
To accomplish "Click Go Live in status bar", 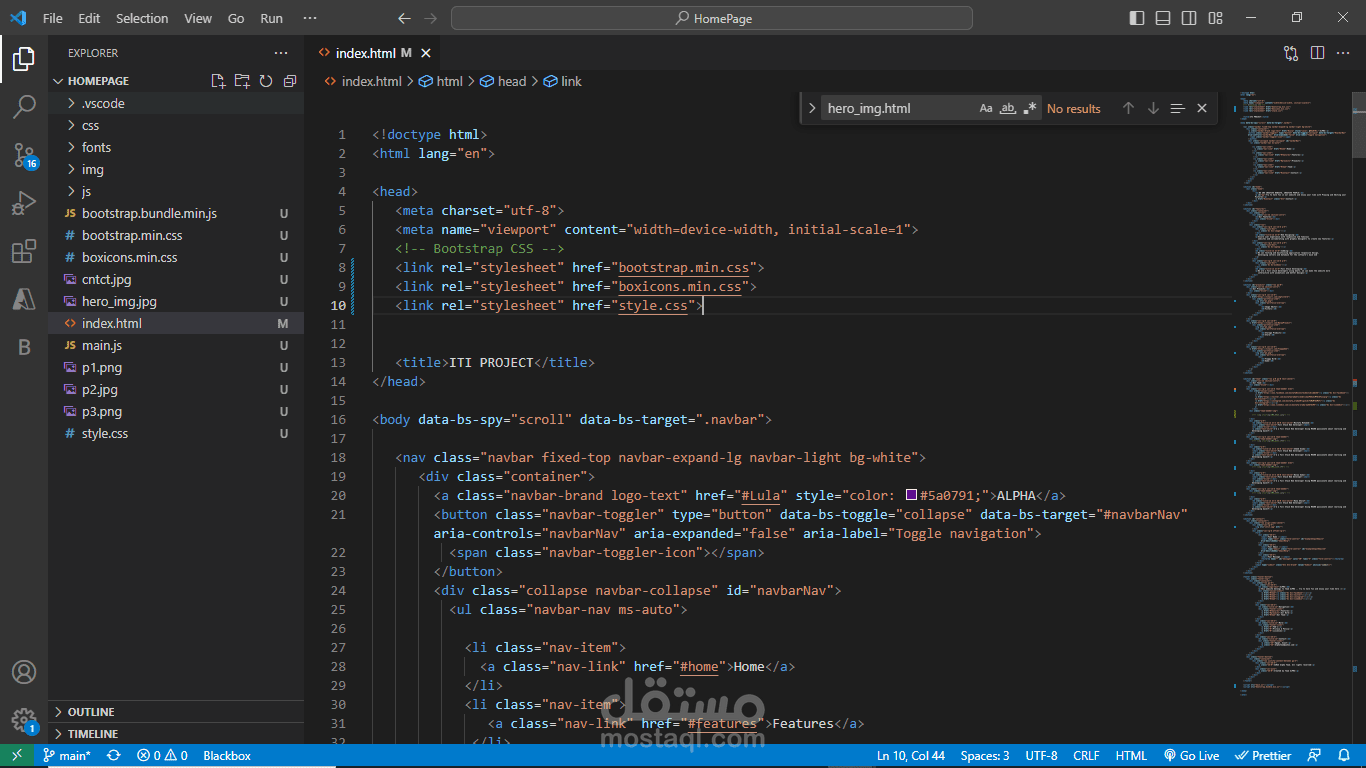I will (x=1191, y=755).
